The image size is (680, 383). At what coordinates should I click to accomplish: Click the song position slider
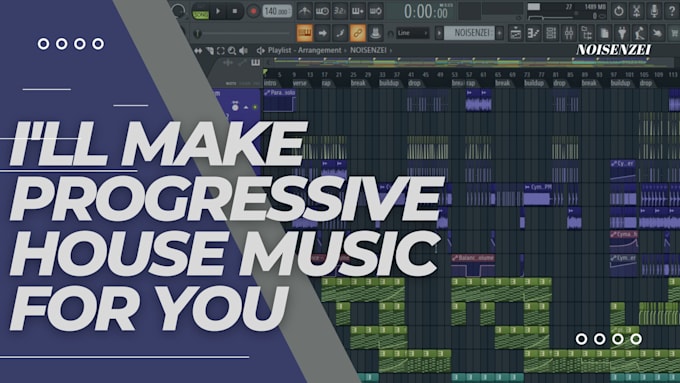[x=243, y=33]
